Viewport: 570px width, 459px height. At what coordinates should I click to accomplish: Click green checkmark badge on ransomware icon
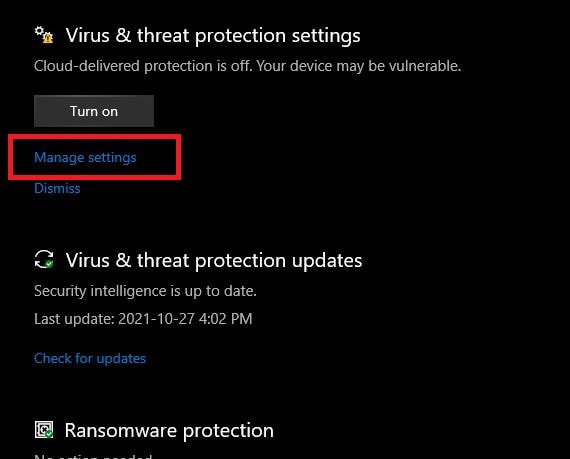click(x=49, y=434)
